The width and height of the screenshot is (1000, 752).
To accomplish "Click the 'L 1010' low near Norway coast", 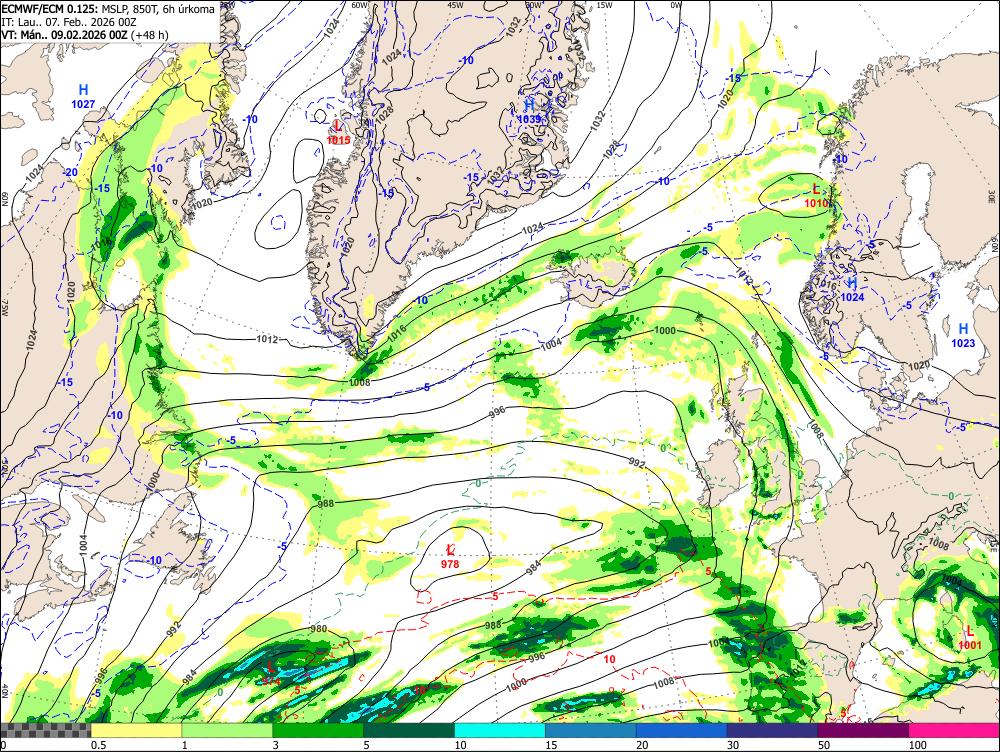I will coord(816,196).
